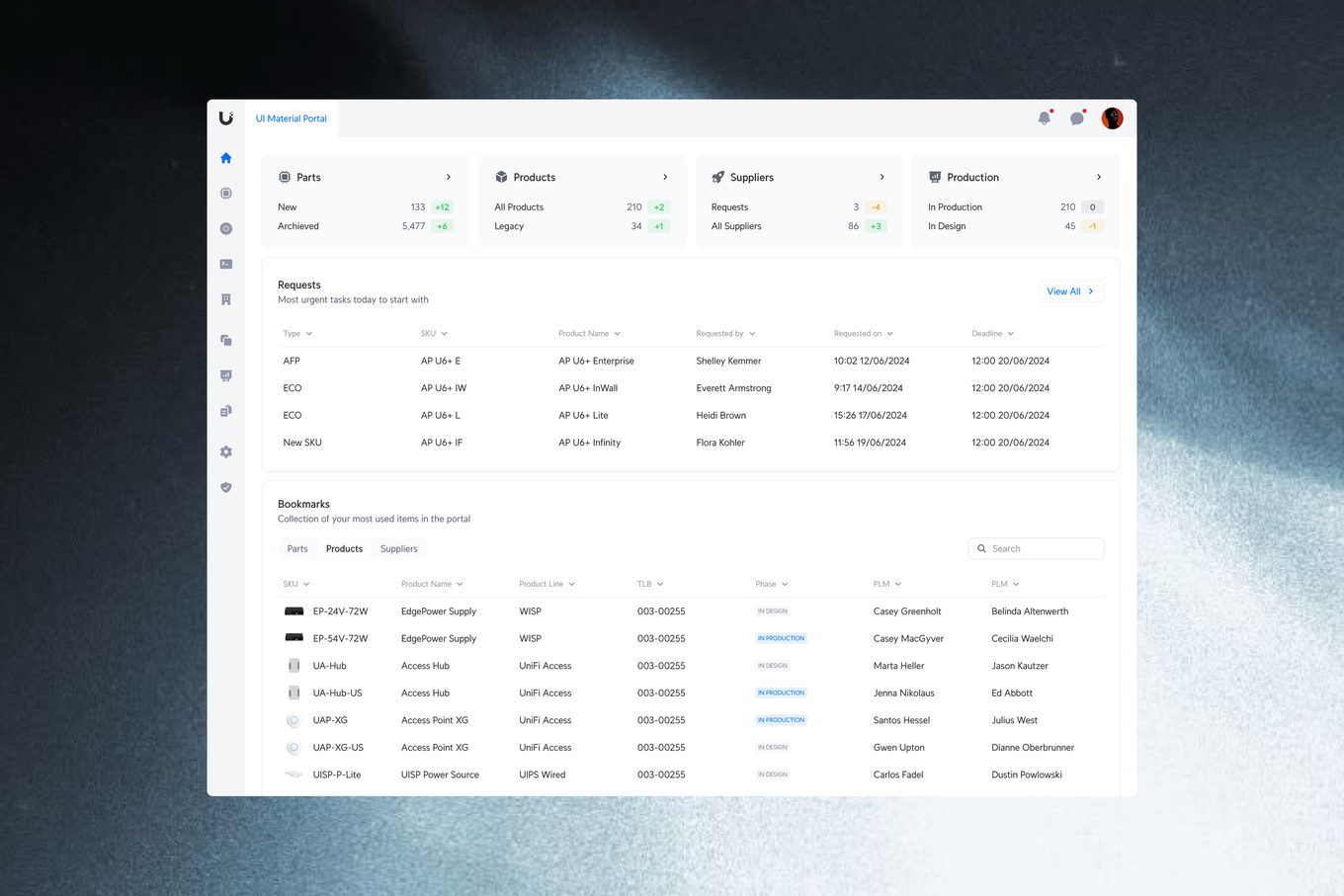Click the EP-24V-72W product thumbnail
Image resolution: width=1344 pixels, height=896 pixels.
pyautogui.click(x=294, y=611)
